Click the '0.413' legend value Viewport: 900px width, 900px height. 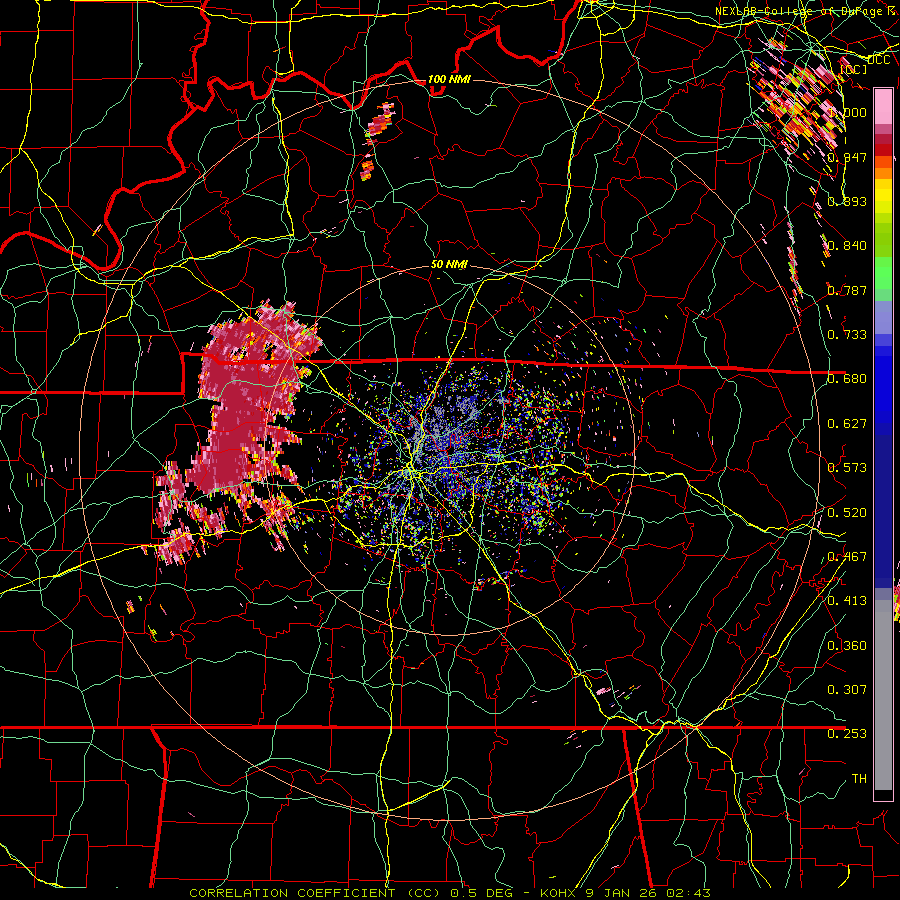point(847,601)
